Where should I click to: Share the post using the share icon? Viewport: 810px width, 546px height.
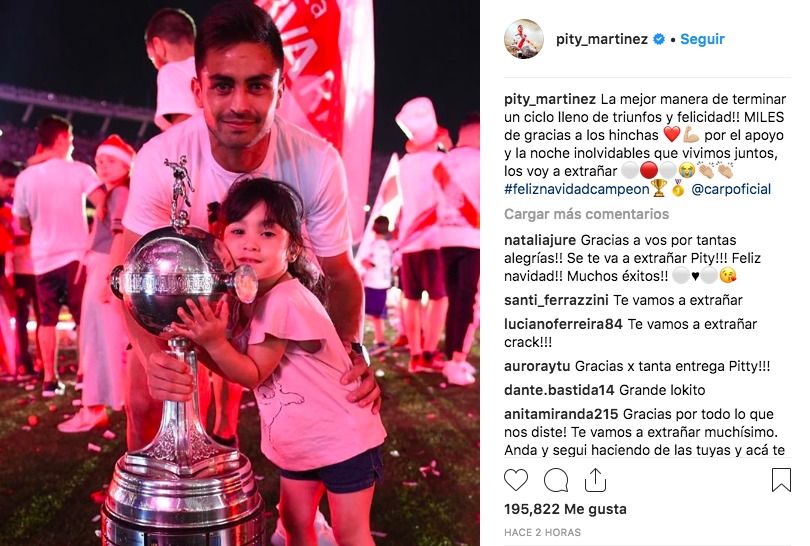click(595, 480)
